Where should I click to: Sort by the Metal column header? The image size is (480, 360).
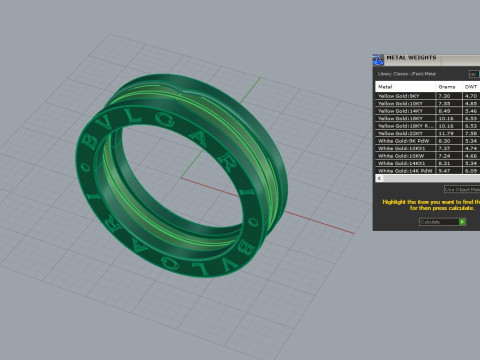[405, 87]
